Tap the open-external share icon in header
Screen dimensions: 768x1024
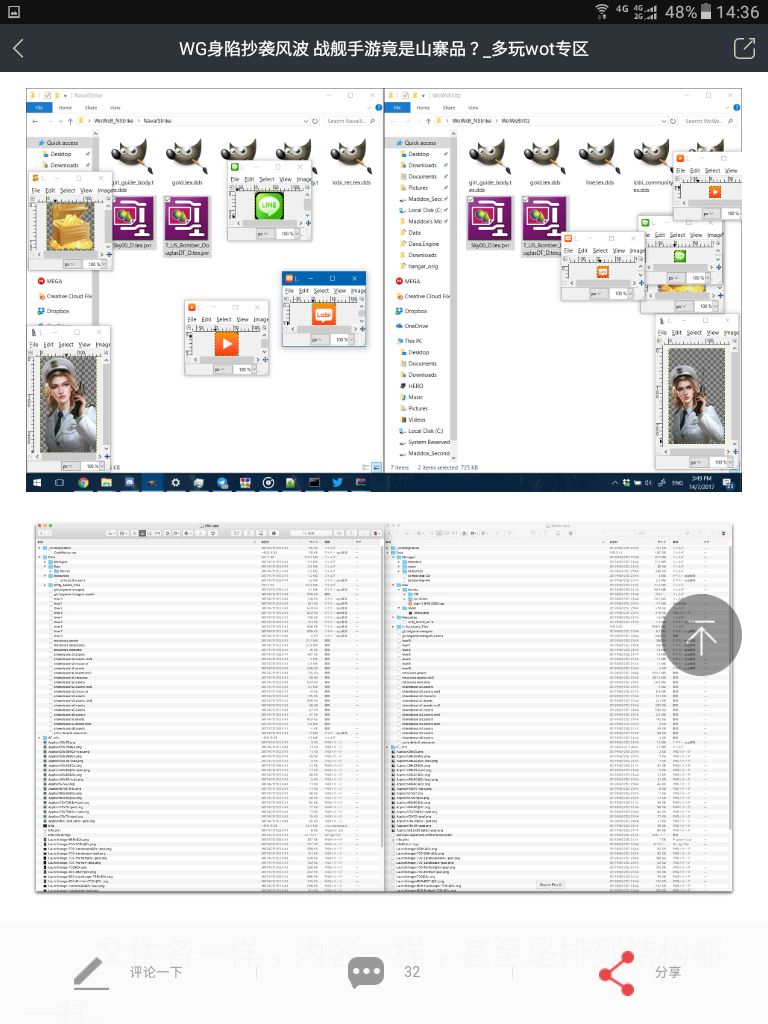click(744, 48)
